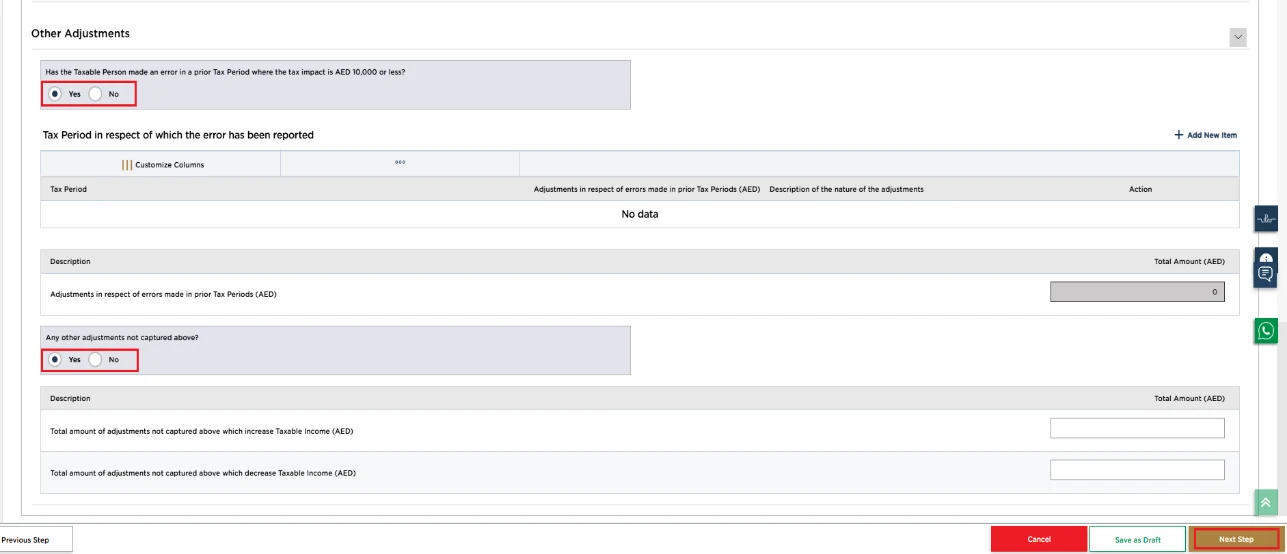Open the WhatsApp chat icon

pos(1267,331)
